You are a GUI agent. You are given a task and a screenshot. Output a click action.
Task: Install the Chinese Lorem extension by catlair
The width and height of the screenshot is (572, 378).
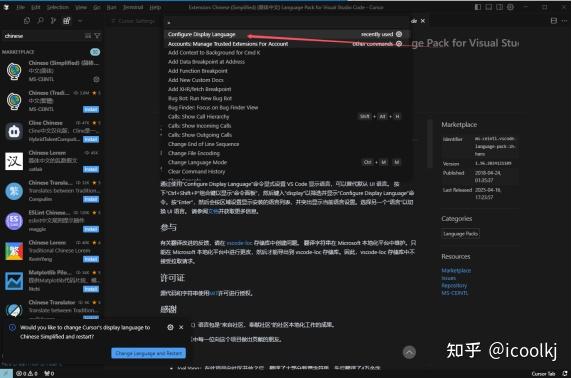[91, 169]
